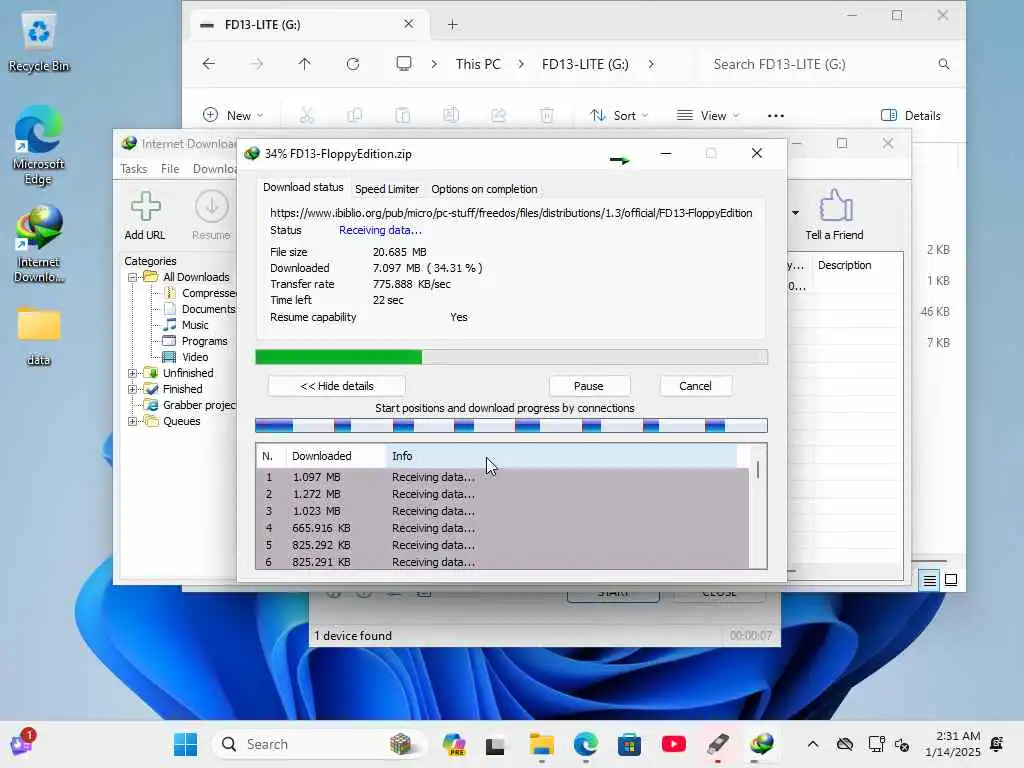Pause the FD13-FloppyEdition download
This screenshot has width=1024, height=768.
[588, 386]
